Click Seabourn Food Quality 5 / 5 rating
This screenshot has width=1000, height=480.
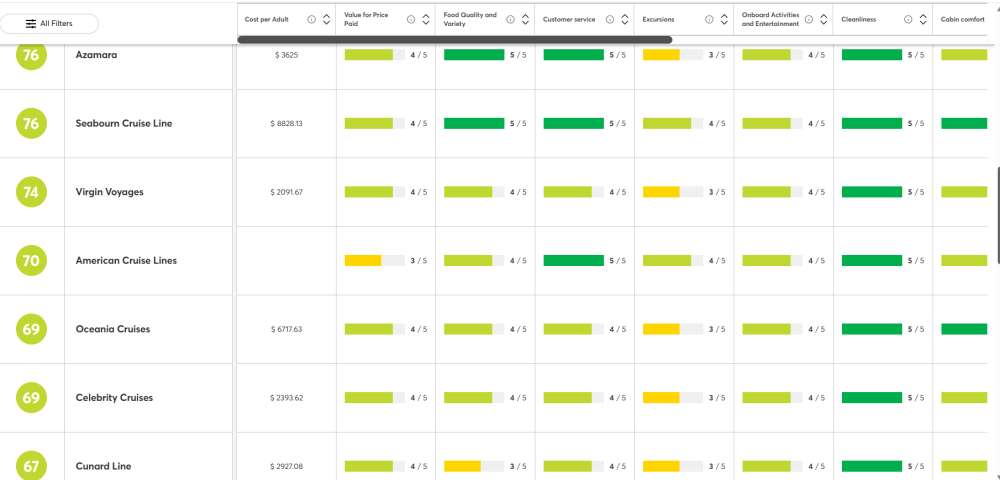tap(518, 124)
